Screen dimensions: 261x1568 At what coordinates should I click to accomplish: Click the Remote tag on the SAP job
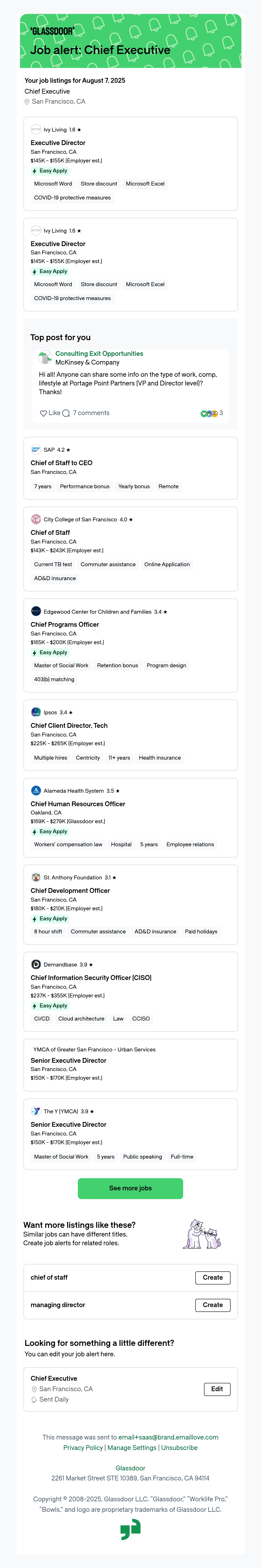169,487
